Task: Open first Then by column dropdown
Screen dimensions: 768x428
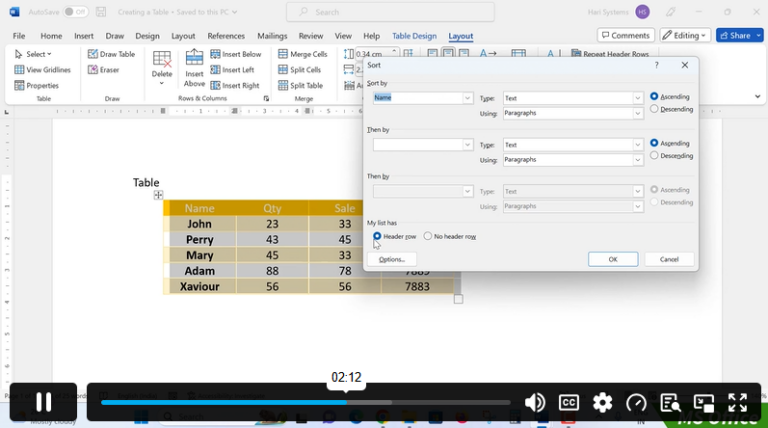Action: pyautogui.click(x=467, y=144)
